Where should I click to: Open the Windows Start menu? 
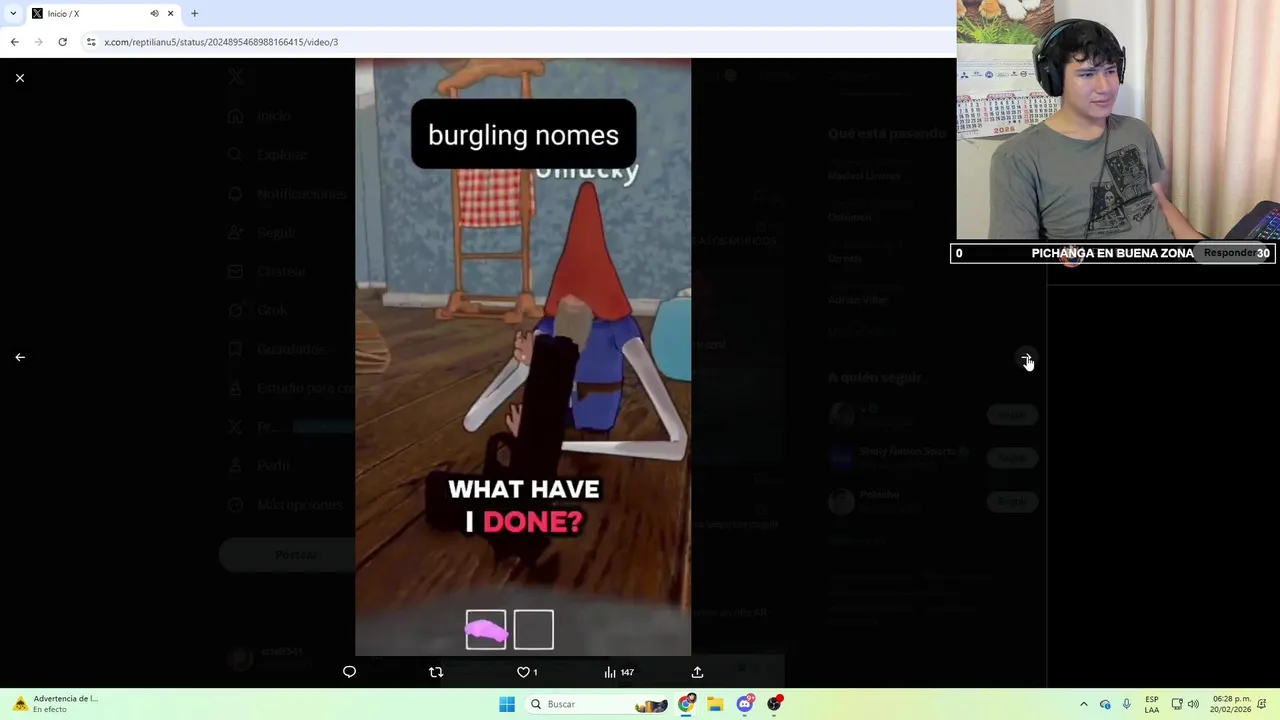pyautogui.click(x=507, y=704)
